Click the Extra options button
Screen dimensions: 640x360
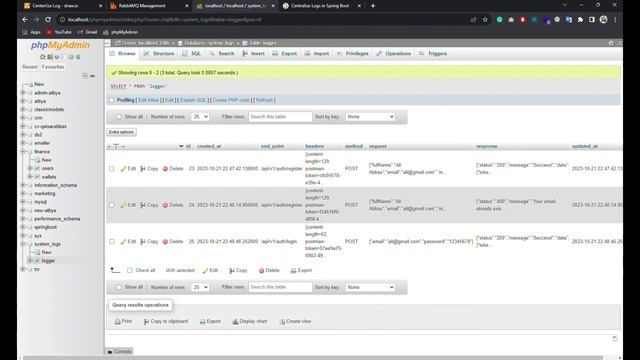[x=121, y=132]
